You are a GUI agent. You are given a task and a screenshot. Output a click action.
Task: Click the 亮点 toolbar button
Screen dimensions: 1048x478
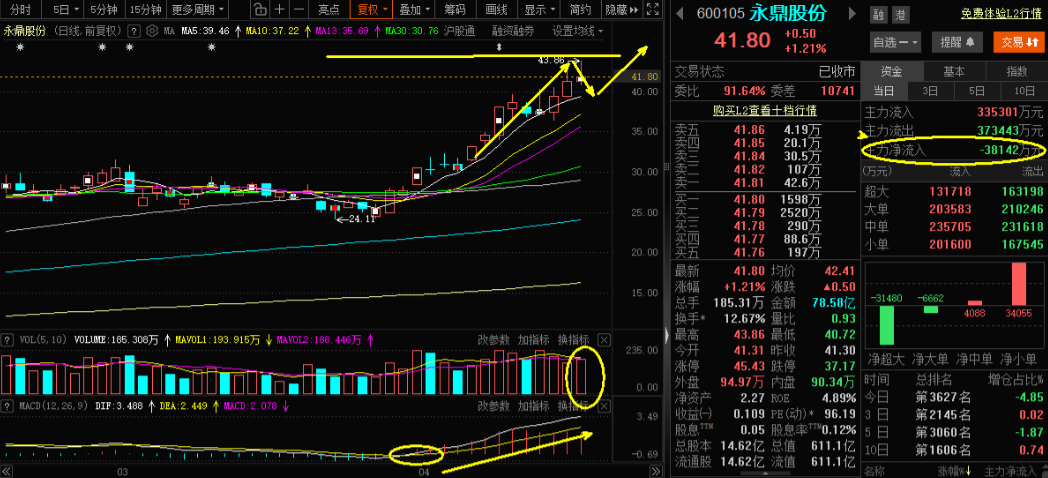tap(328, 9)
